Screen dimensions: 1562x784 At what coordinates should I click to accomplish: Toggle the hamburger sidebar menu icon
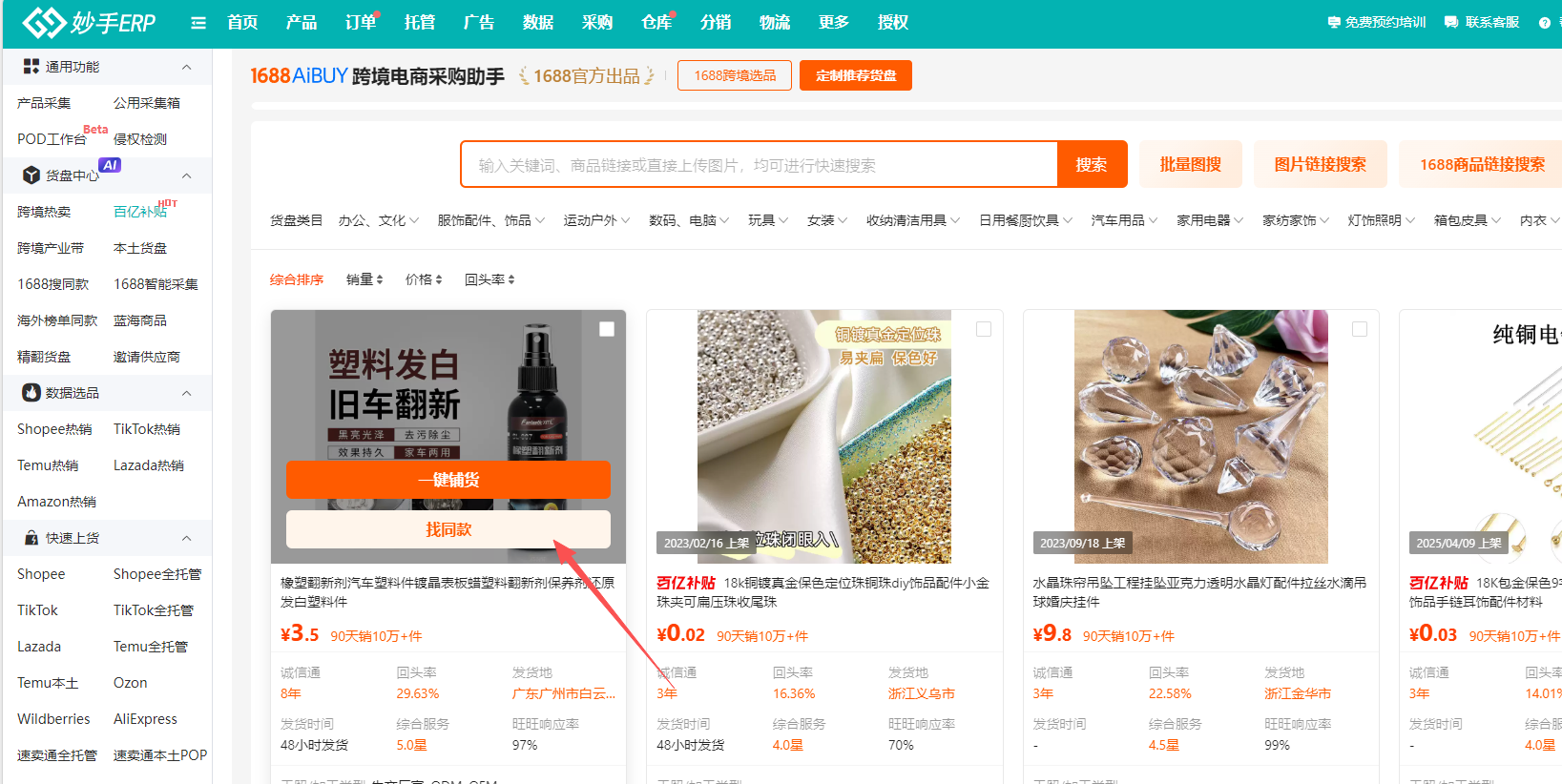pos(198,23)
